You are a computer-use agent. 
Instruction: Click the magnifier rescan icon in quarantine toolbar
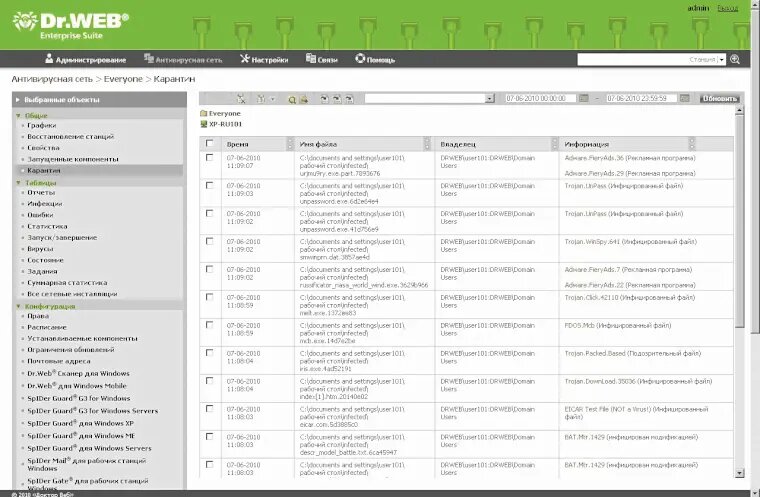[x=292, y=99]
